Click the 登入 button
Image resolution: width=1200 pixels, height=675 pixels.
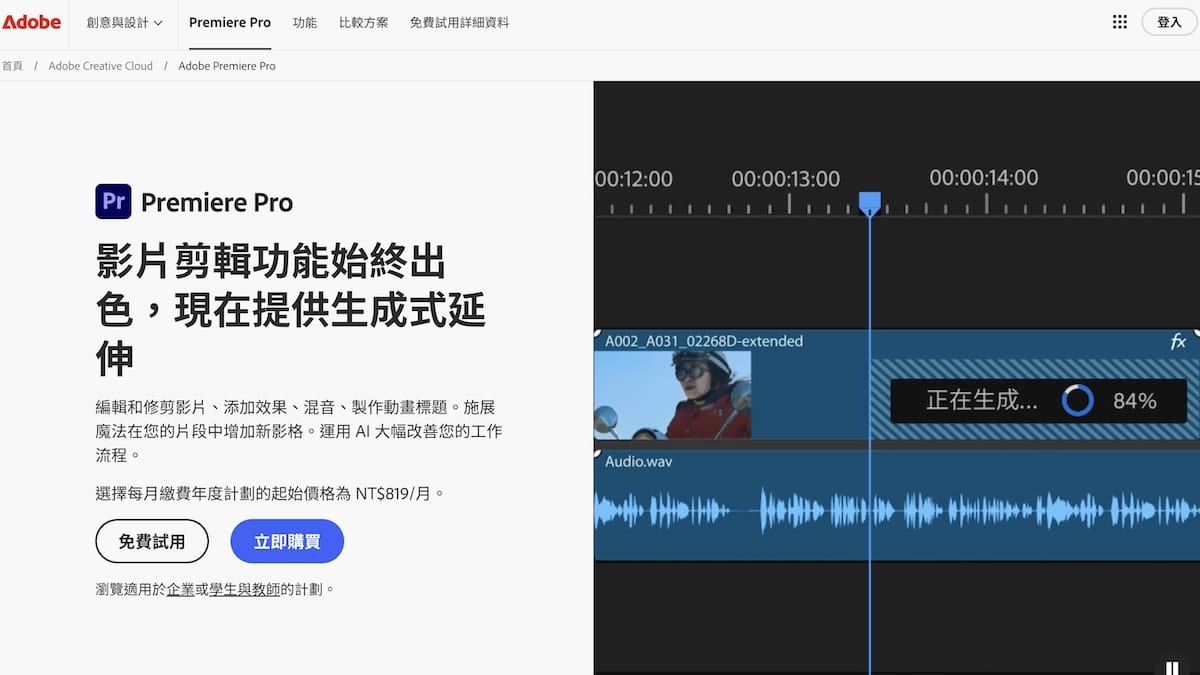tap(1170, 21)
